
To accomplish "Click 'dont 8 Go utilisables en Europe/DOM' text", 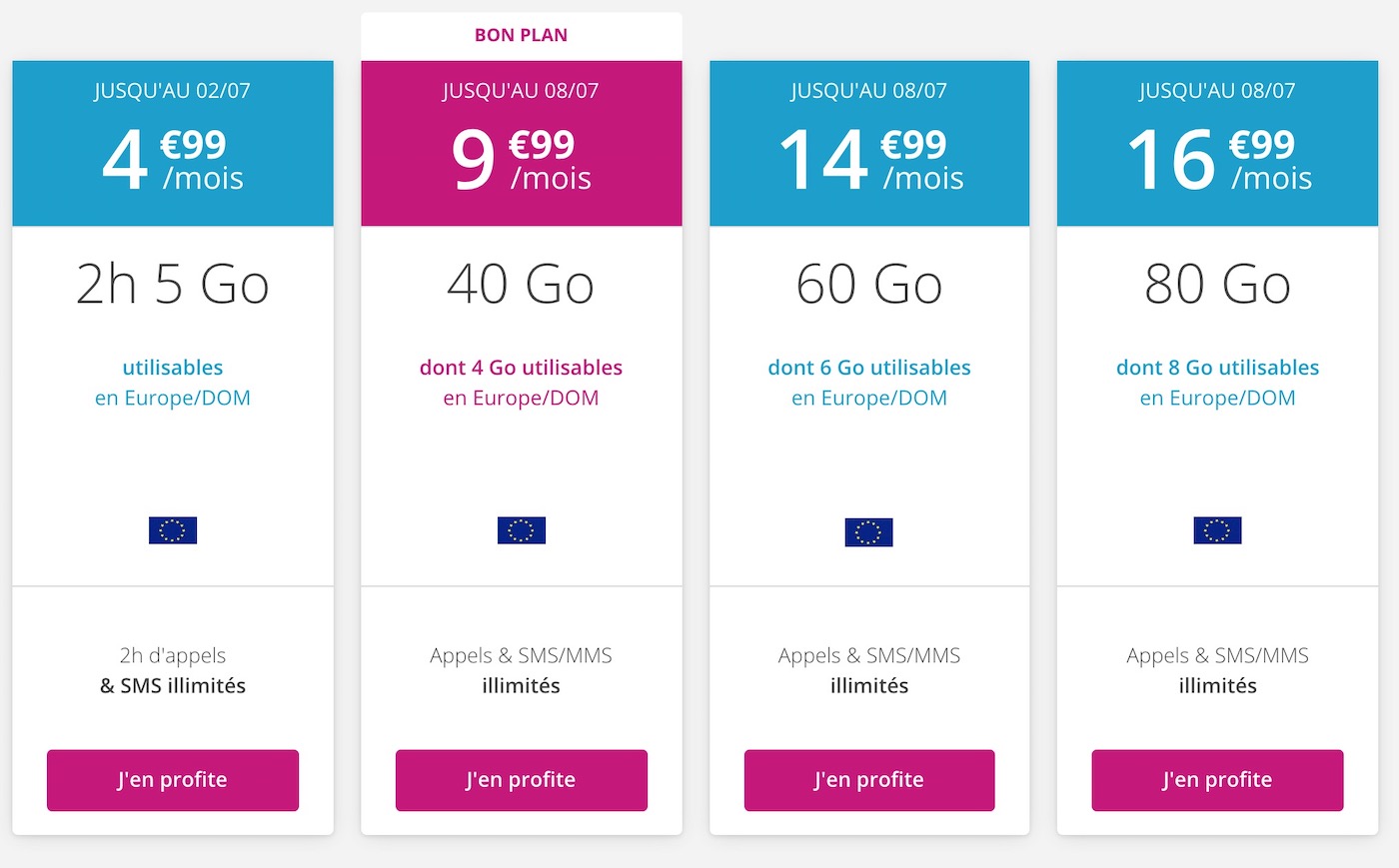I will click(1217, 383).
